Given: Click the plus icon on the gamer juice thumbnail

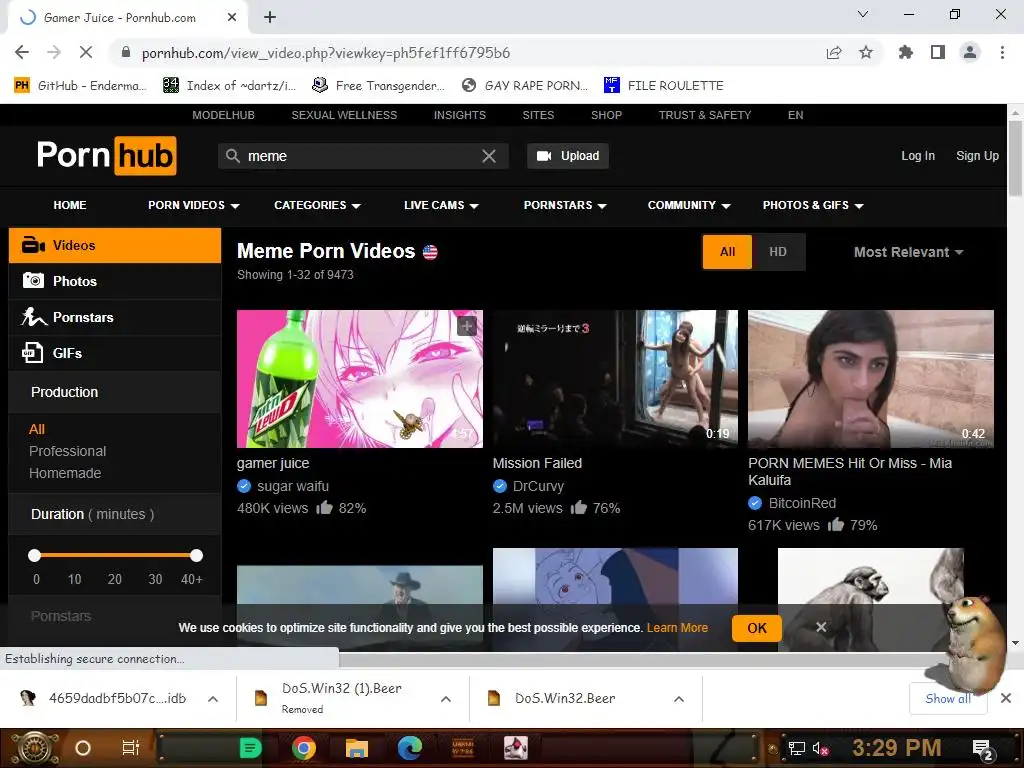Looking at the screenshot, I should coord(466,326).
